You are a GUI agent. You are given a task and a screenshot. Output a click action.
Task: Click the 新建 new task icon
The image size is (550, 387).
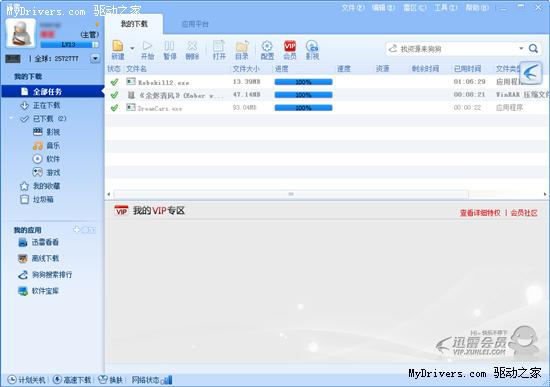tap(118, 46)
